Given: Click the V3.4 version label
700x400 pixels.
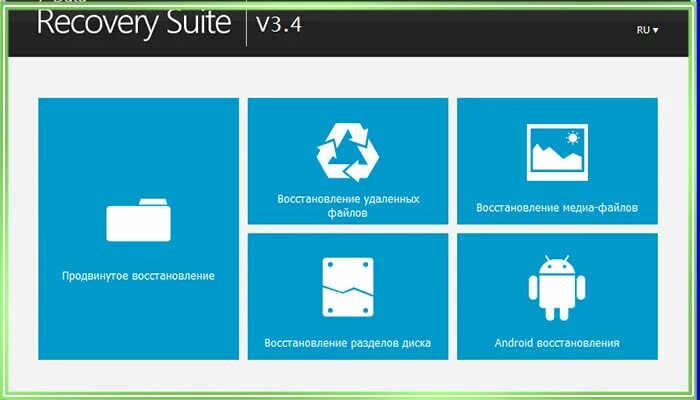Looking at the screenshot, I should 279,25.
